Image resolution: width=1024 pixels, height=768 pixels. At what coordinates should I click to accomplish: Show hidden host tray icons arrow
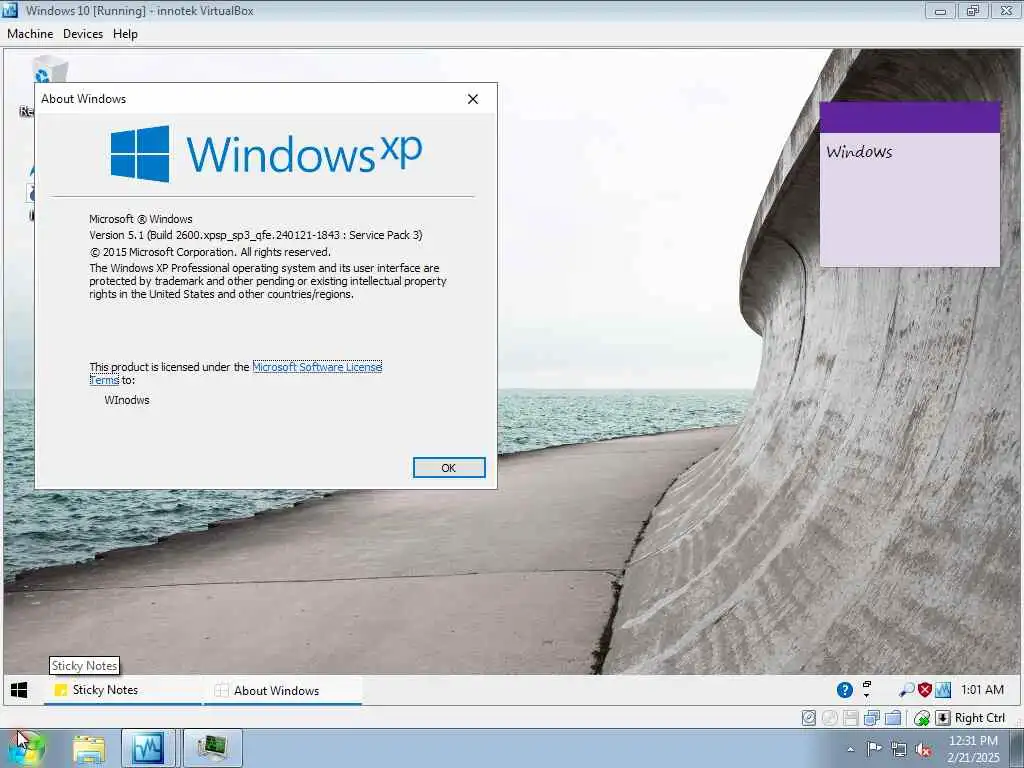850,750
